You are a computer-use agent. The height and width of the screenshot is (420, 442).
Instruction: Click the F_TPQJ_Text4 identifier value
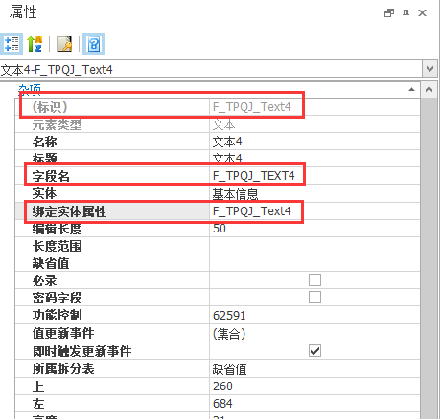tap(252, 107)
